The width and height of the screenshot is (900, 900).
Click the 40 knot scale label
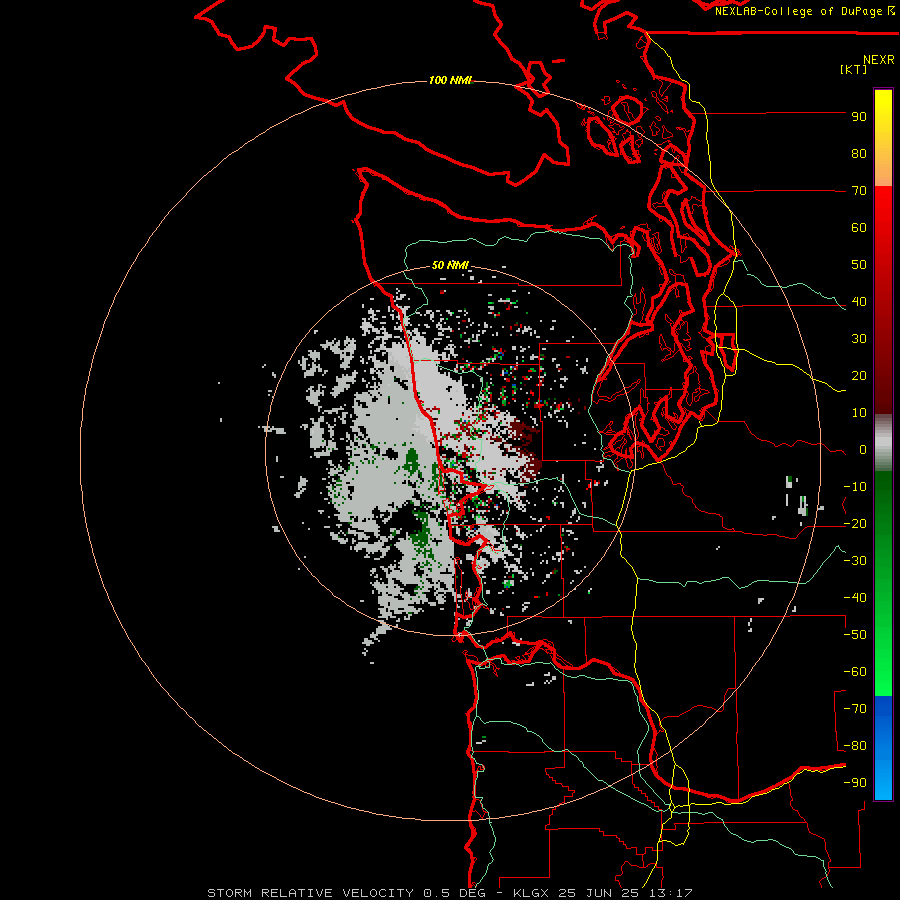click(x=859, y=302)
